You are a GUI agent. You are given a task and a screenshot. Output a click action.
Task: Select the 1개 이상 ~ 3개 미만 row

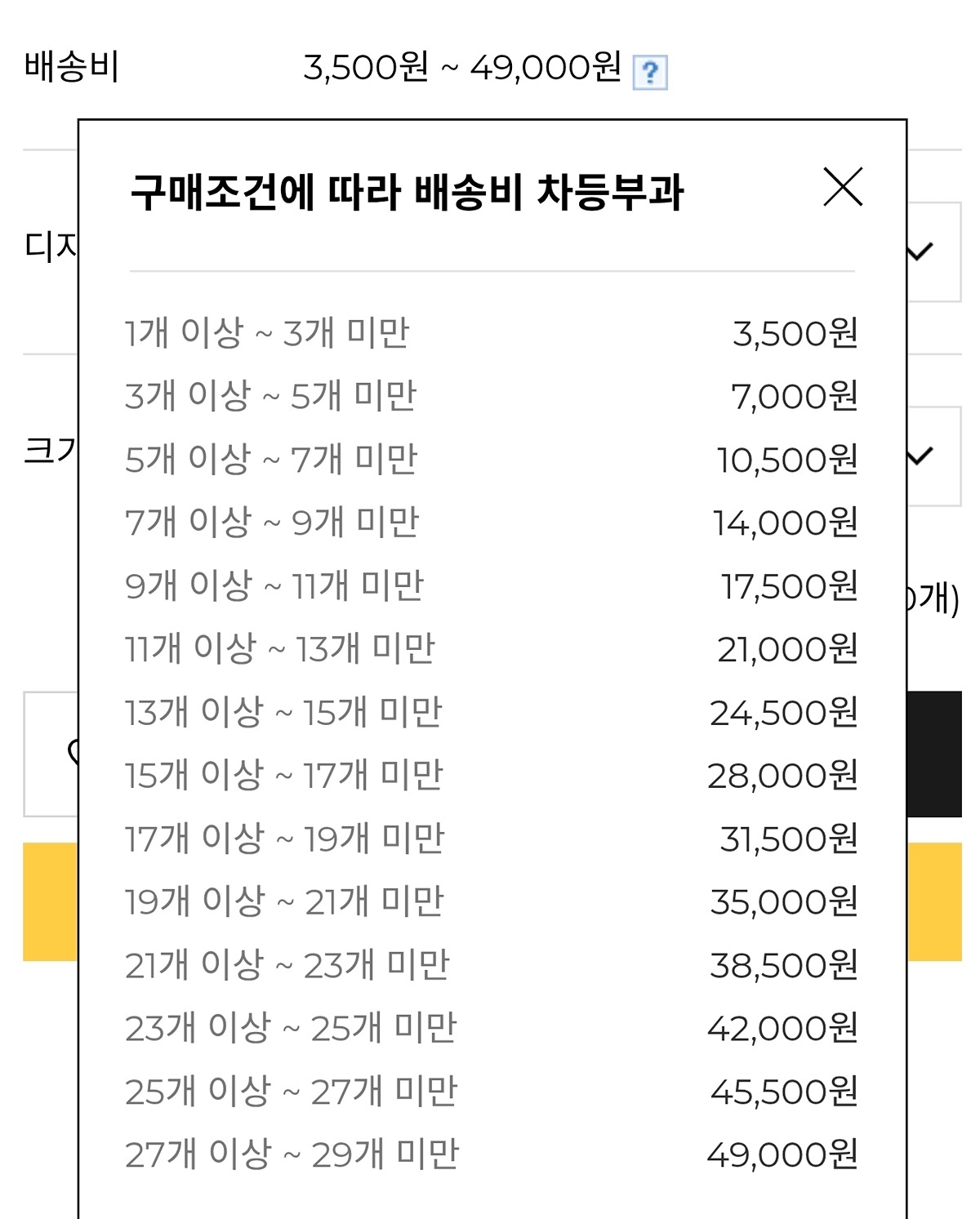(267, 333)
